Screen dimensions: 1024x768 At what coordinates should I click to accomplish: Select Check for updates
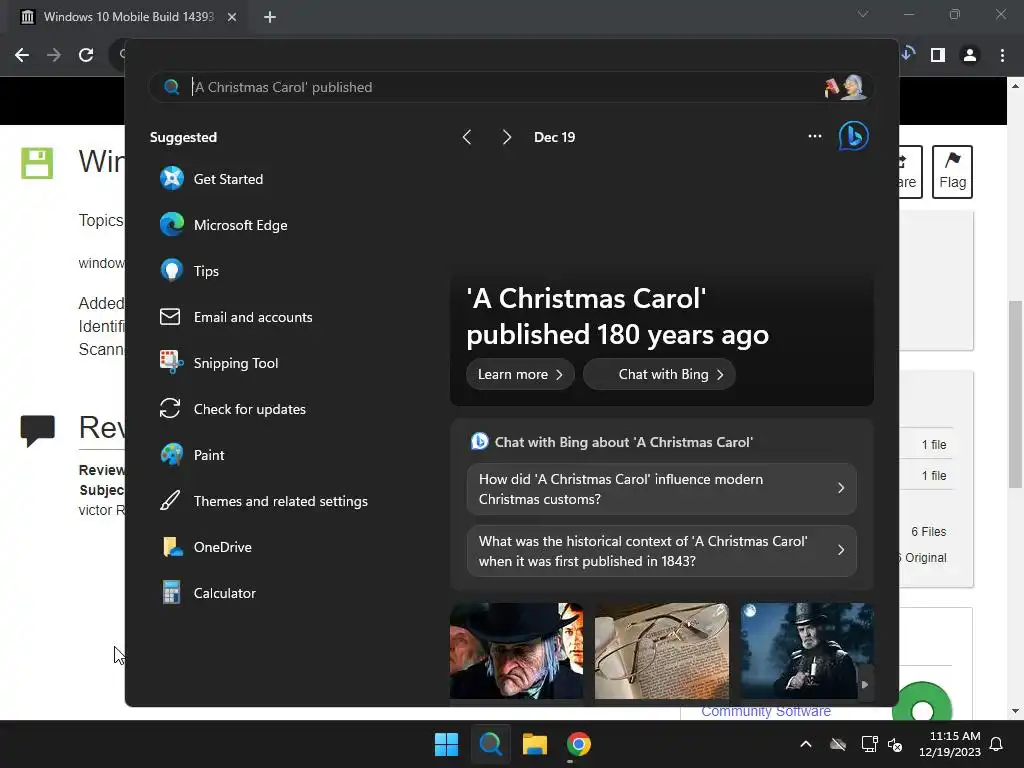tap(232, 409)
